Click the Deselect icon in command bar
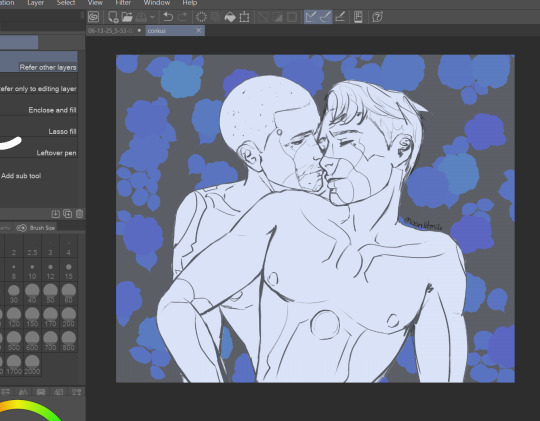This screenshot has width=540, height=421. click(x=263, y=17)
